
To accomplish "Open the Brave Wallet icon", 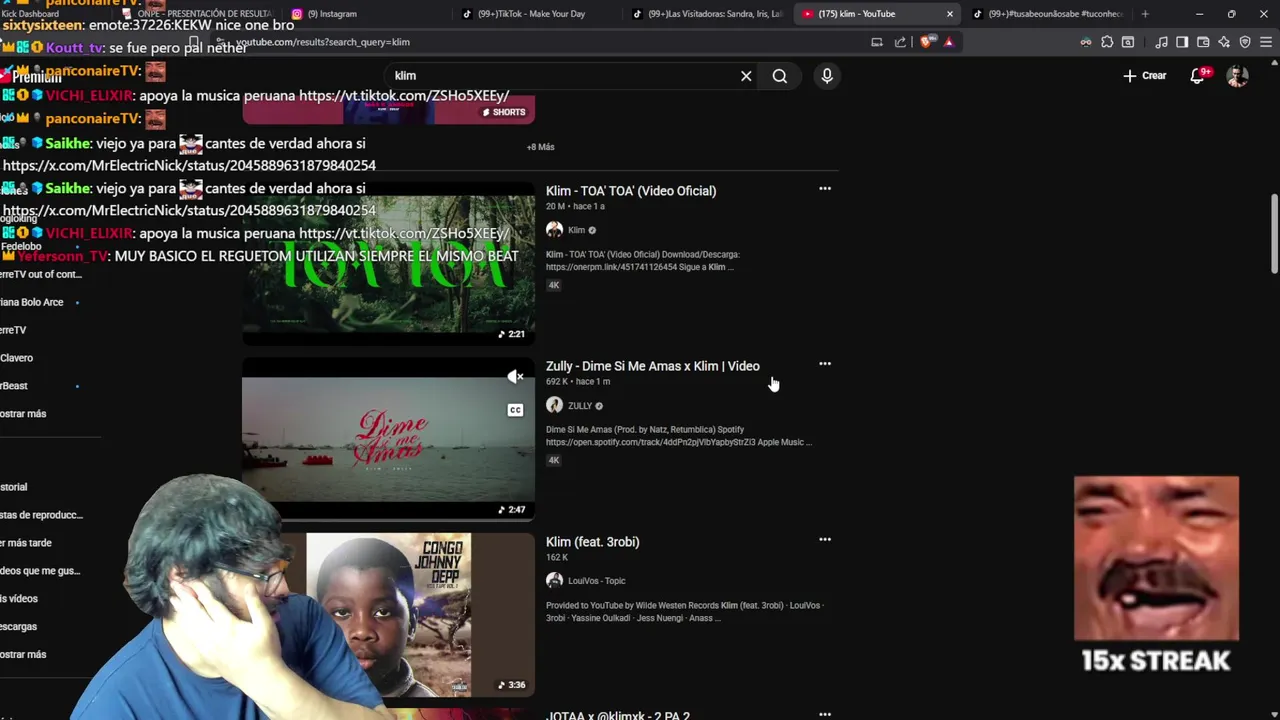I will pyautogui.click(x=1203, y=42).
